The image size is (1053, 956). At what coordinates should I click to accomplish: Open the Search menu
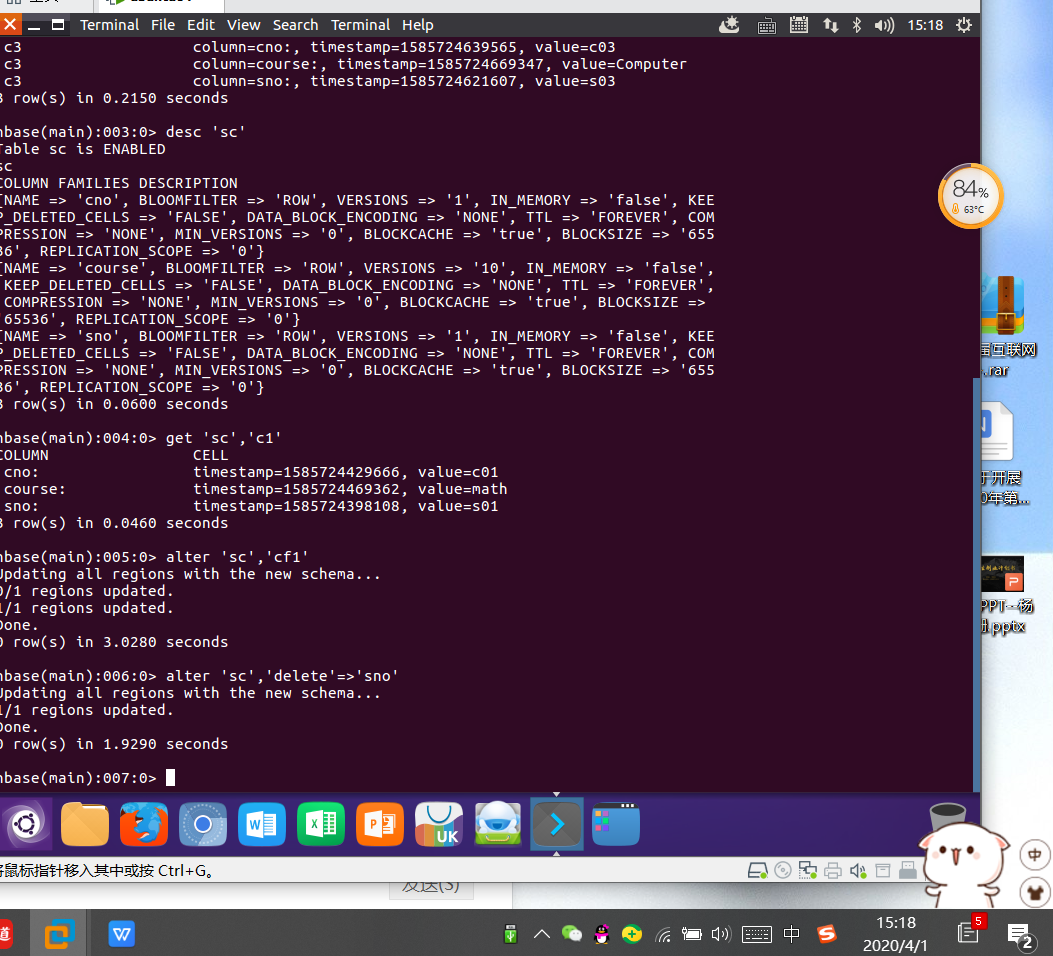(x=295, y=25)
